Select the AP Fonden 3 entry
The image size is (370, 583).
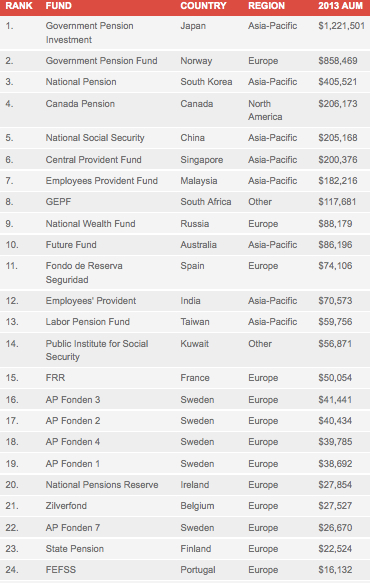pyautogui.click(x=73, y=400)
